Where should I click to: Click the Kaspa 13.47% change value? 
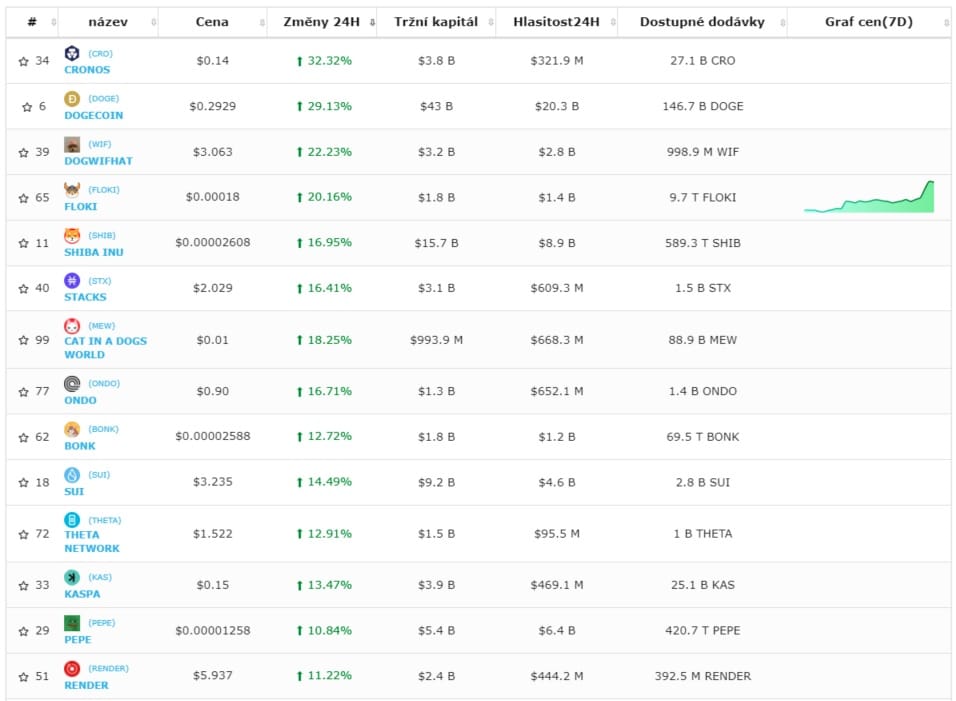click(x=324, y=585)
